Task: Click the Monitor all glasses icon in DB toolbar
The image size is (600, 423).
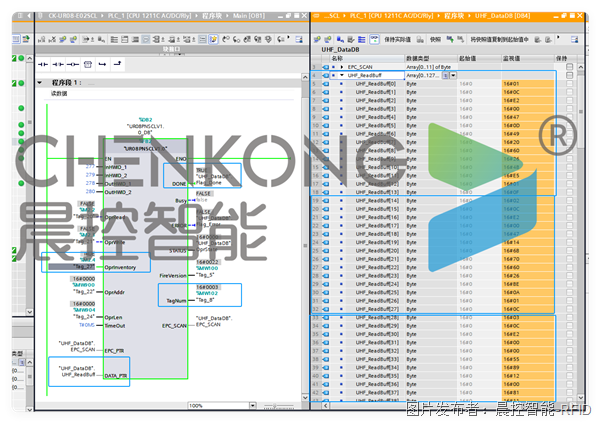Action: click(374, 39)
